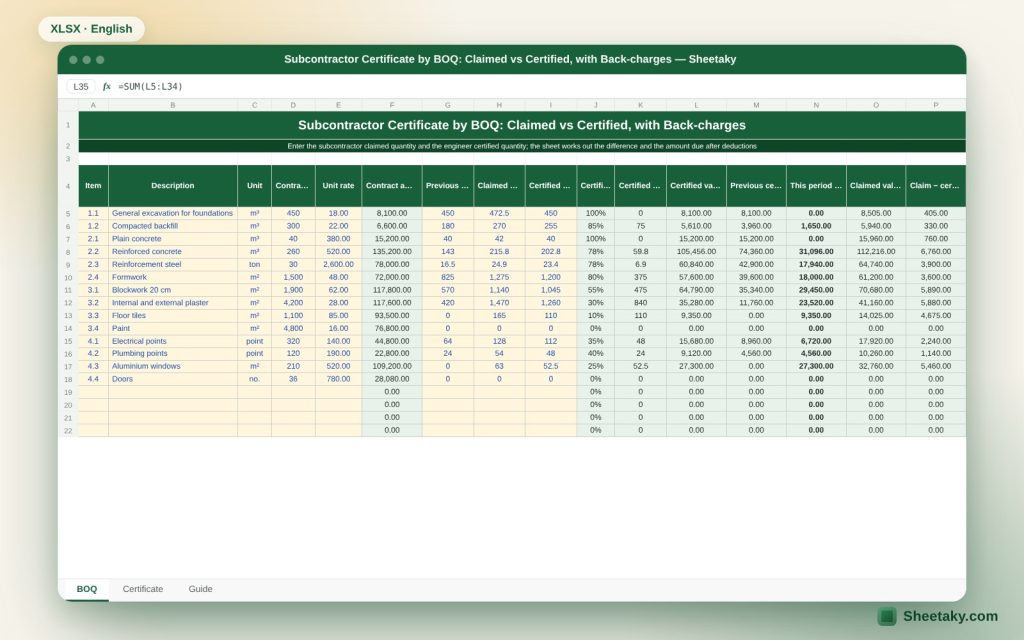Select the 'Doors' description cell
Viewport: 1024px width, 640px height.
point(172,379)
